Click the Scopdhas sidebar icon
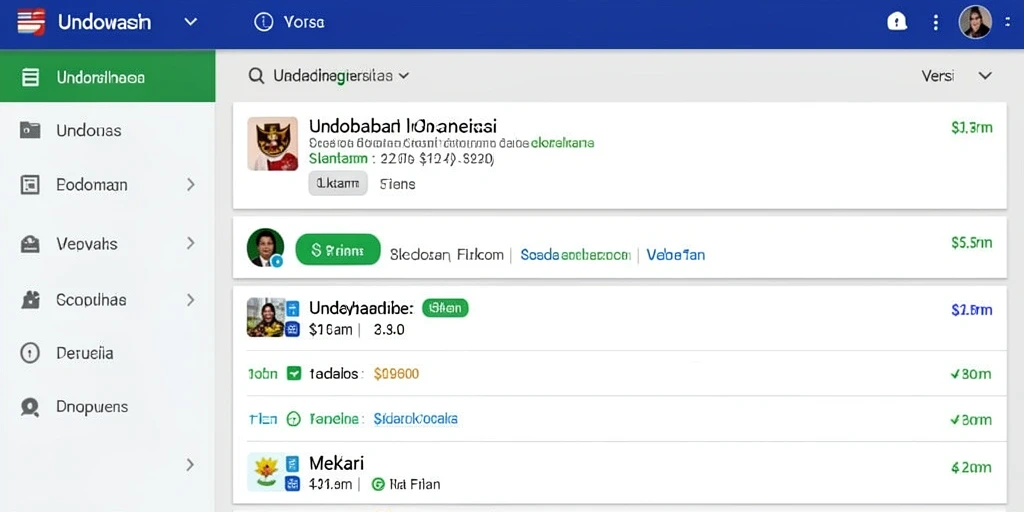 [x=30, y=300]
